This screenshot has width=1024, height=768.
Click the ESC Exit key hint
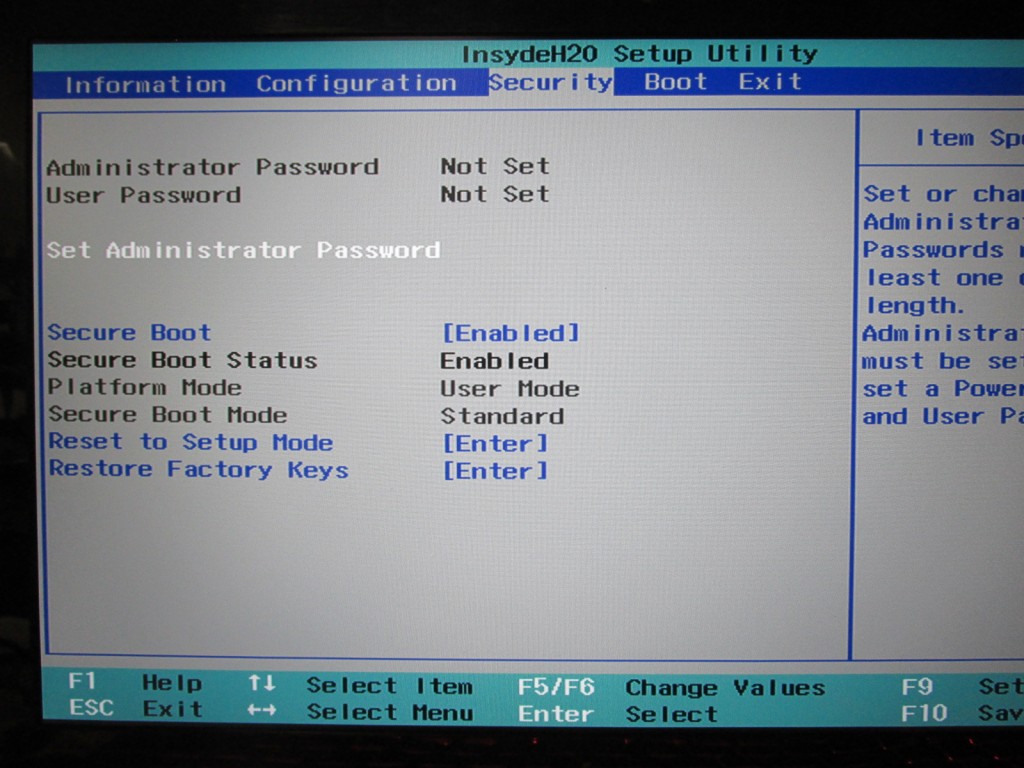point(135,709)
